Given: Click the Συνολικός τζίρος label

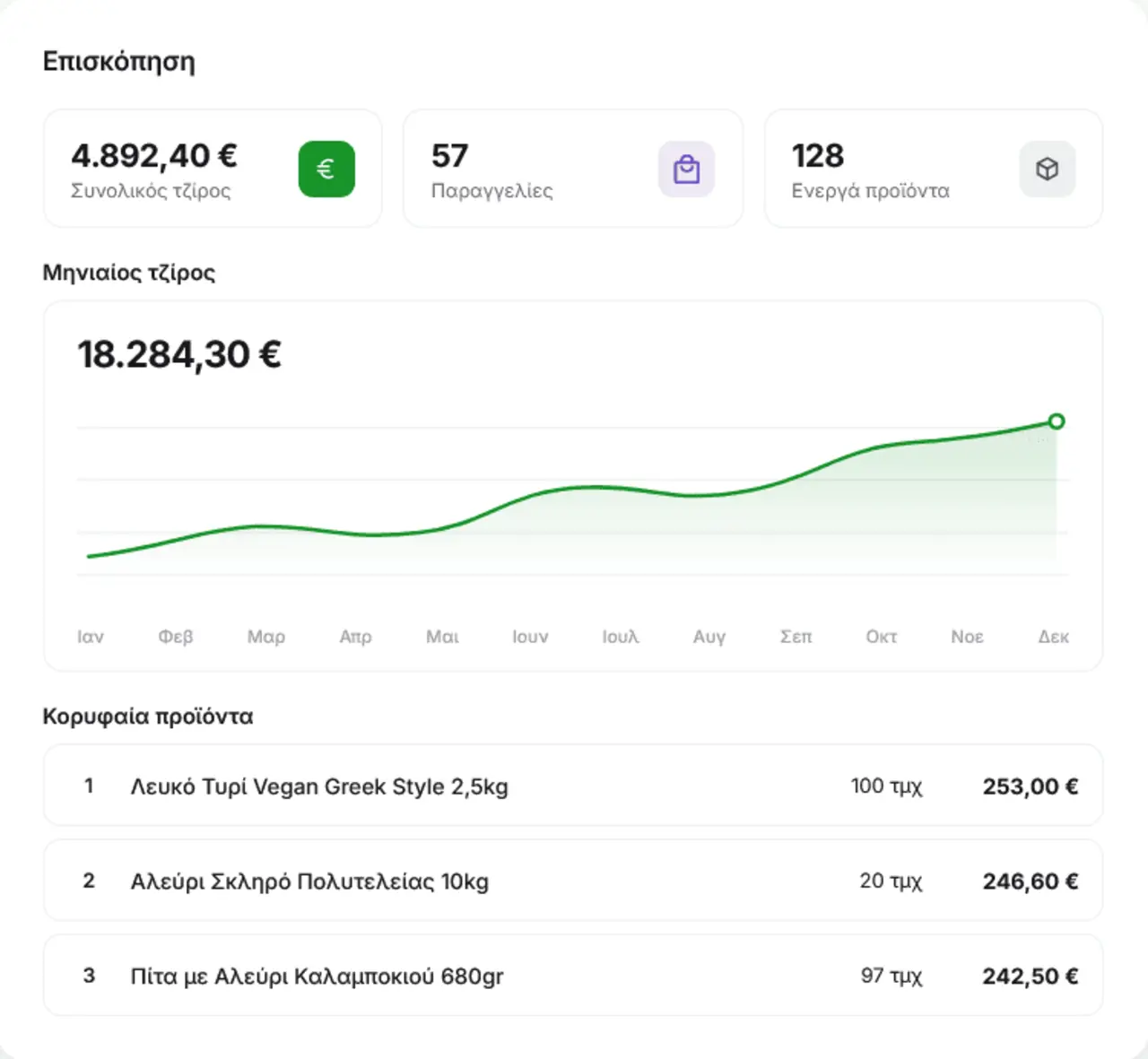Looking at the screenshot, I should (x=151, y=191).
